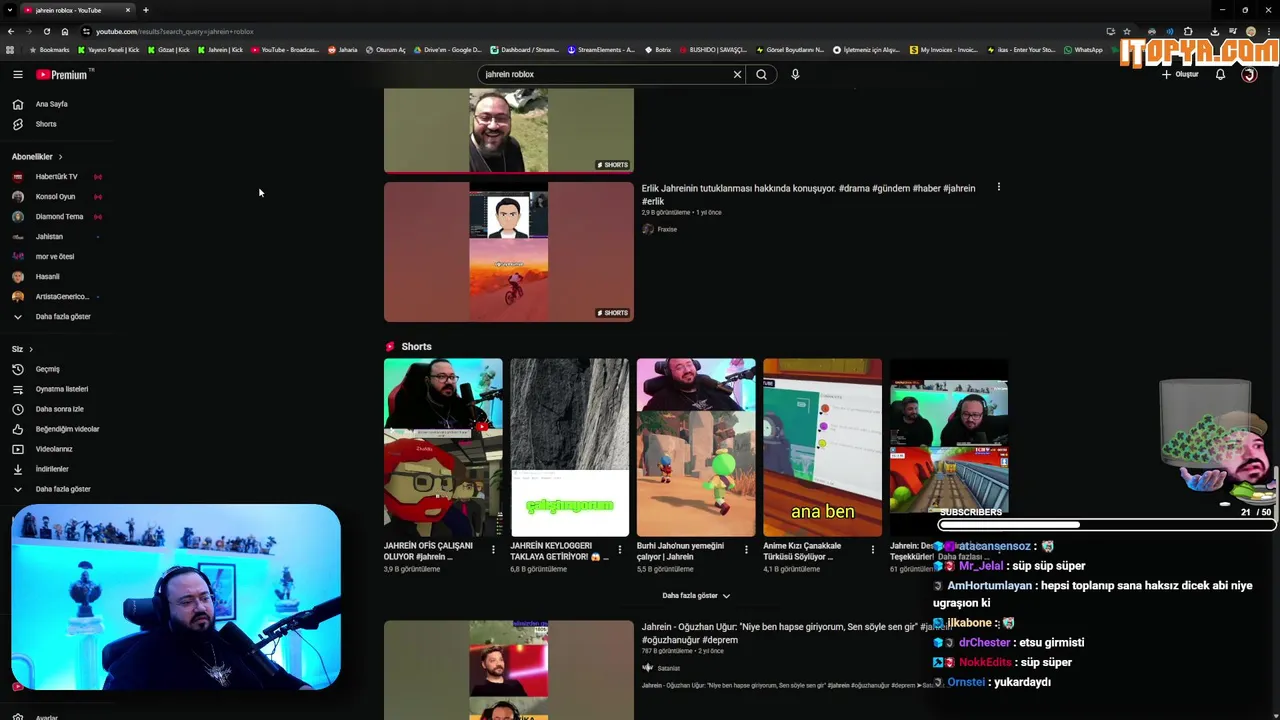Expand the Siz section chevron
The height and width of the screenshot is (720, 1280).
click(x=31, y=349)
